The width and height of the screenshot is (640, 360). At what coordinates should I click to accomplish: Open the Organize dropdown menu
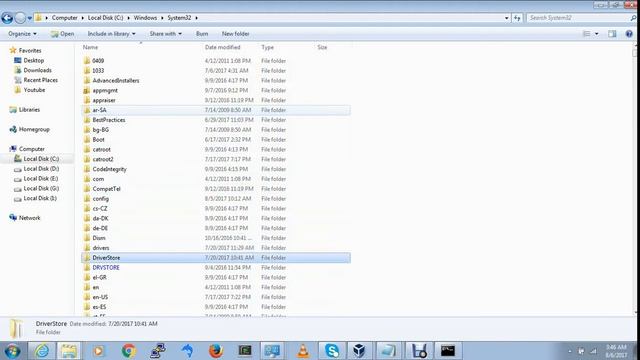[x=22, y=34]
